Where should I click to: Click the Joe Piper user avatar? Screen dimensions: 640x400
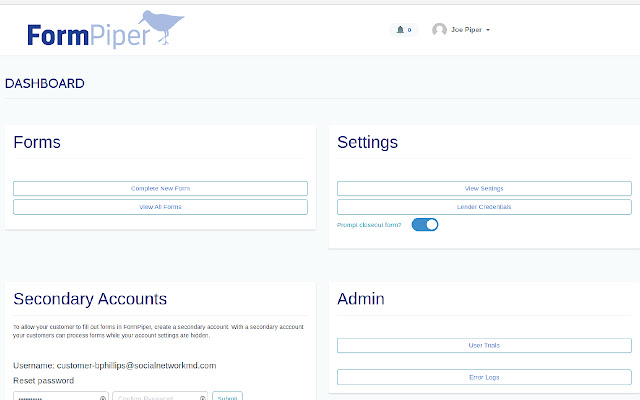(x=439, y=29)
